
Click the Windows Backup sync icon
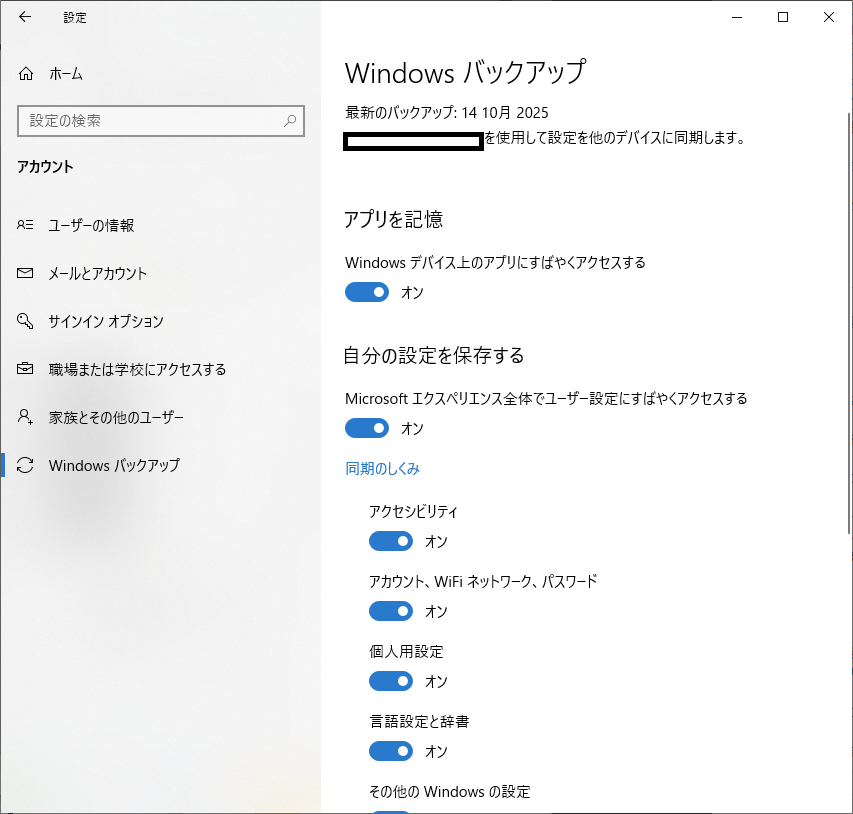click(x=26, y=465)
